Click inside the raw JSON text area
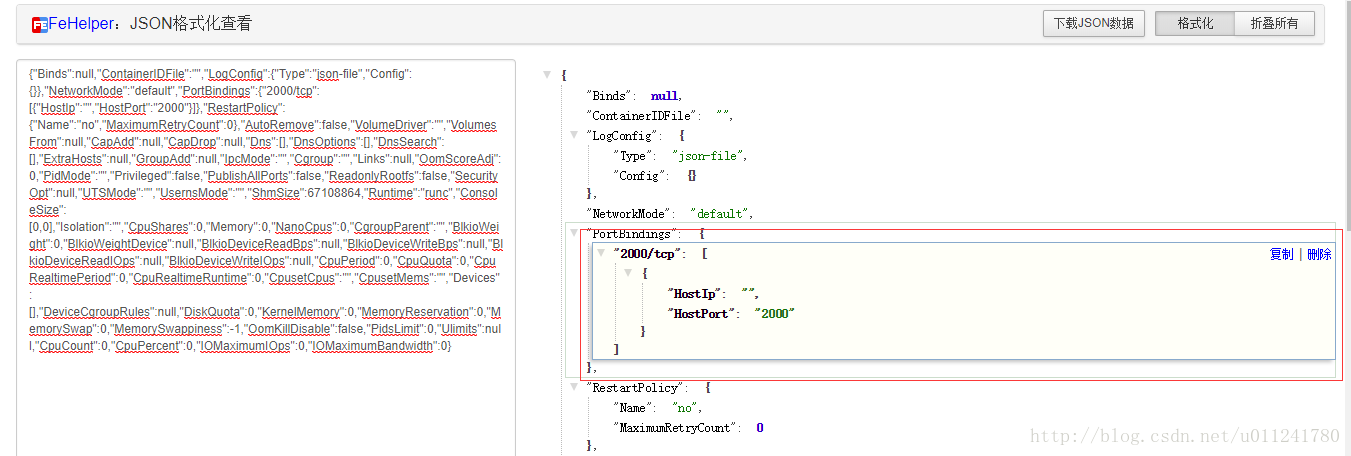 coord(266,258)
